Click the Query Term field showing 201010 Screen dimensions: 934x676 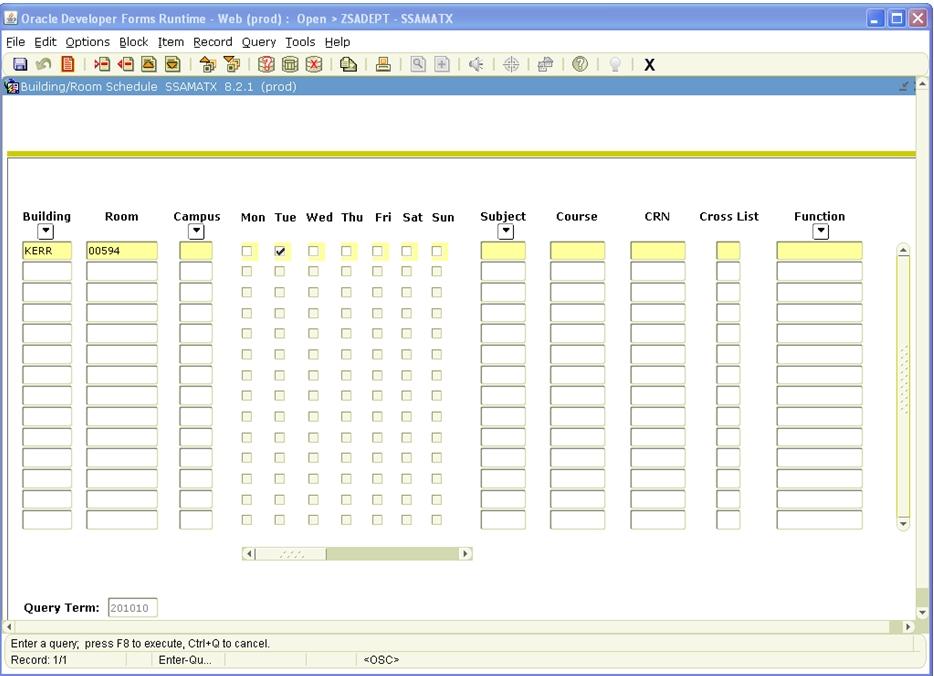133,608
